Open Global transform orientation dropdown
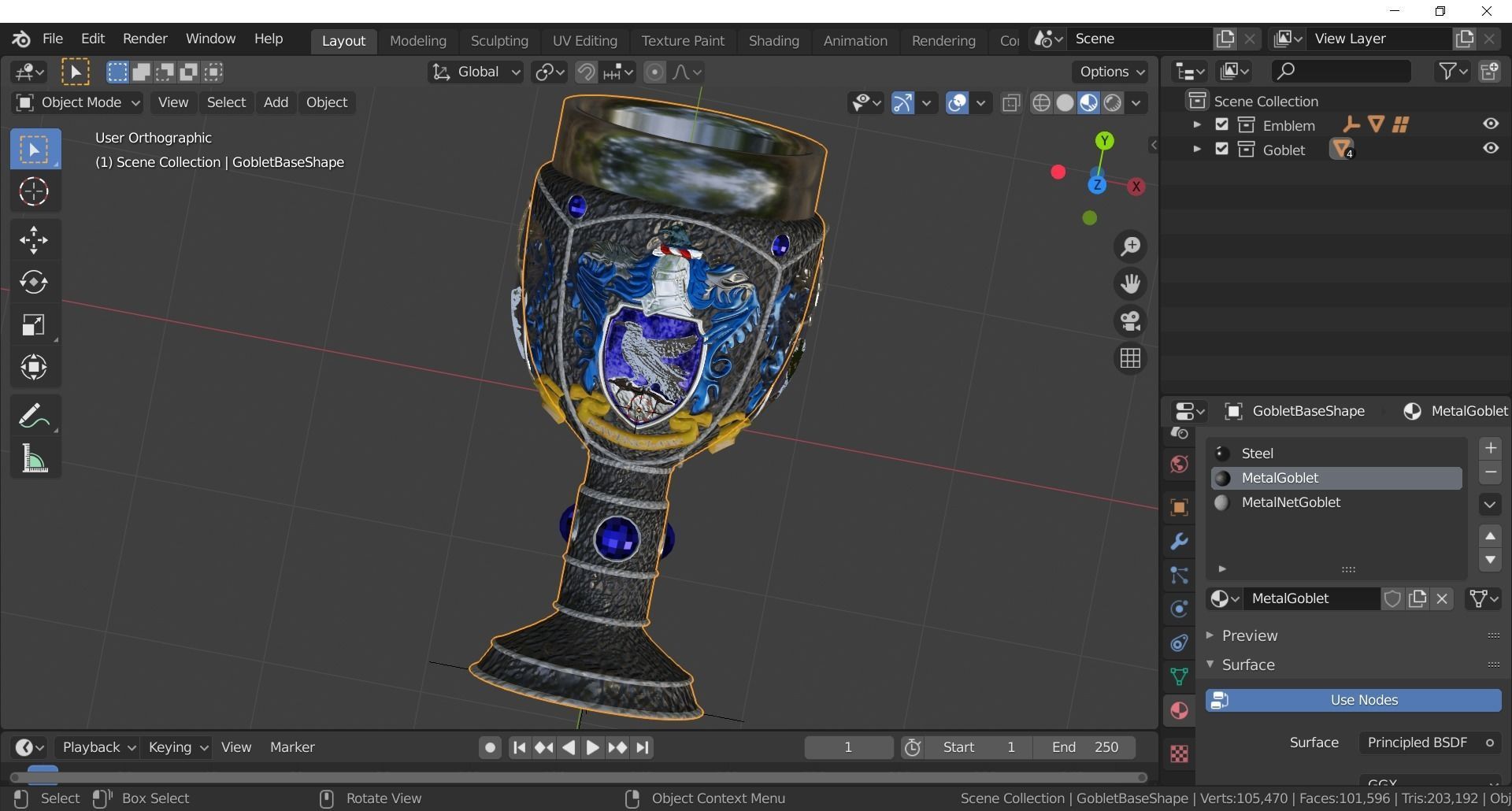This screenshot has height=811, width=1512. pyautogui.click(x=476, y=72)
